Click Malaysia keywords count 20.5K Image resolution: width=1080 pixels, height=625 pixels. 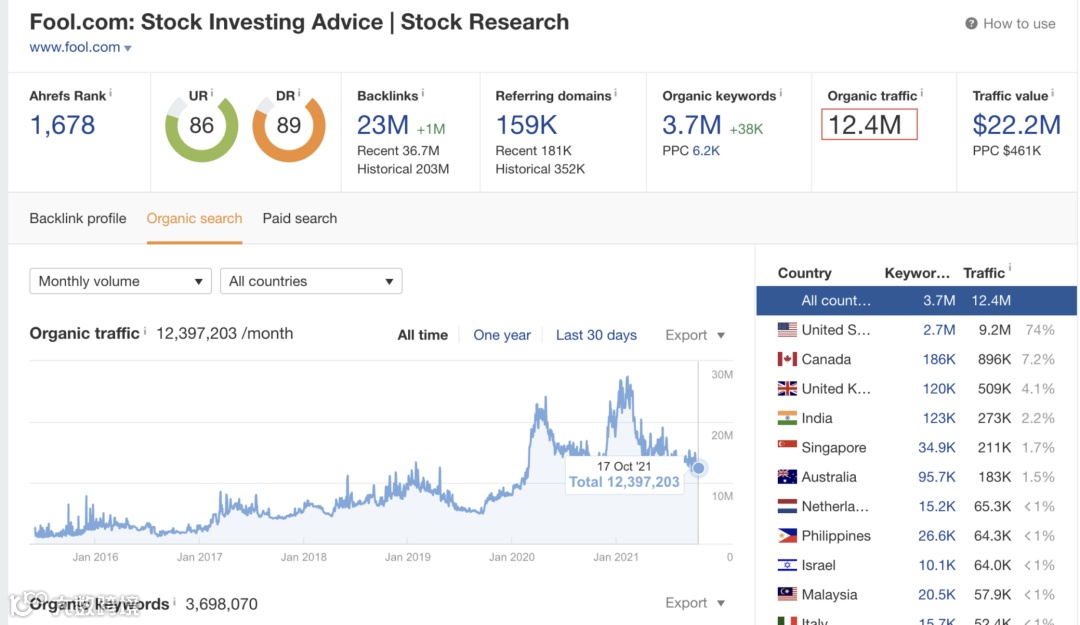[937, 595]
